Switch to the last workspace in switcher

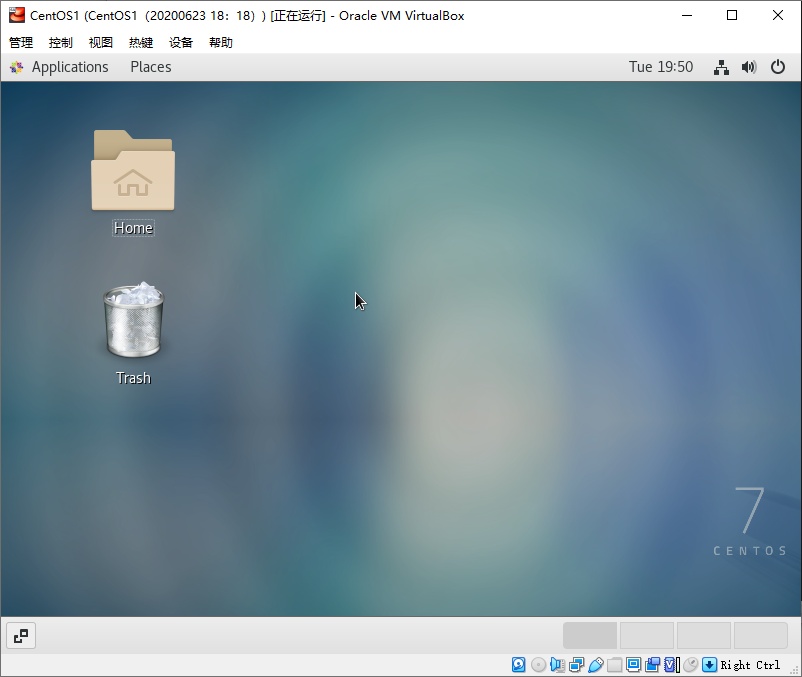coord(760,635)
